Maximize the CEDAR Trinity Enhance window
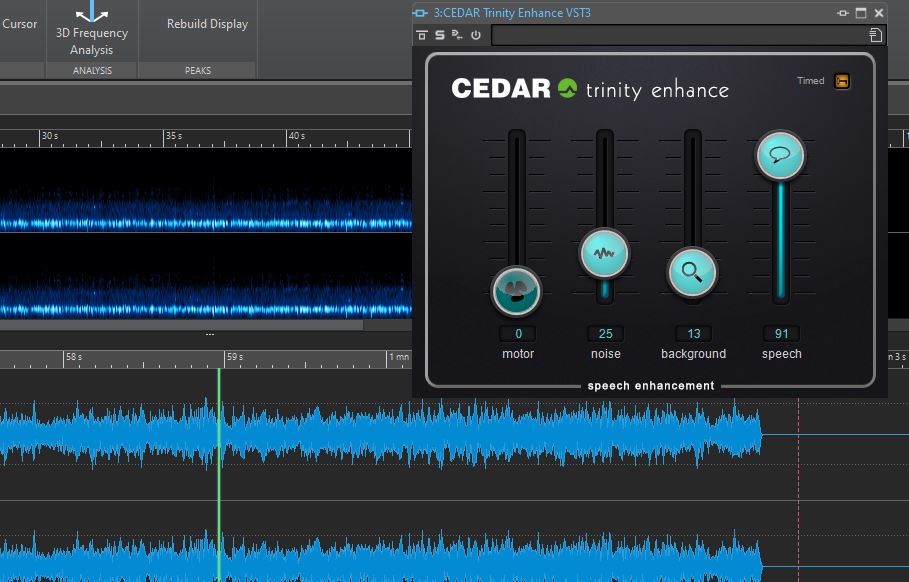 tap(861, 13)
